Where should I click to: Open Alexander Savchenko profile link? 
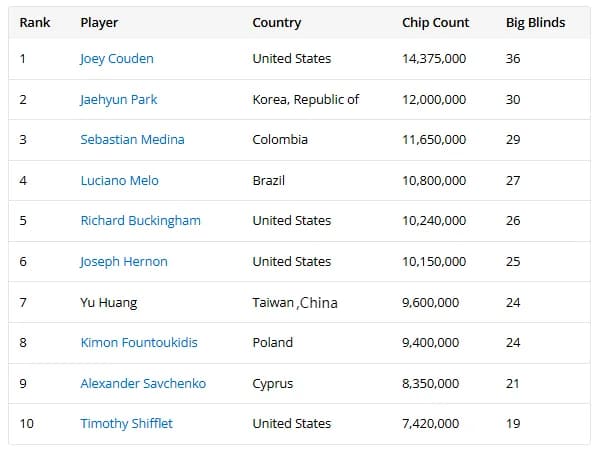coord(143,384)
